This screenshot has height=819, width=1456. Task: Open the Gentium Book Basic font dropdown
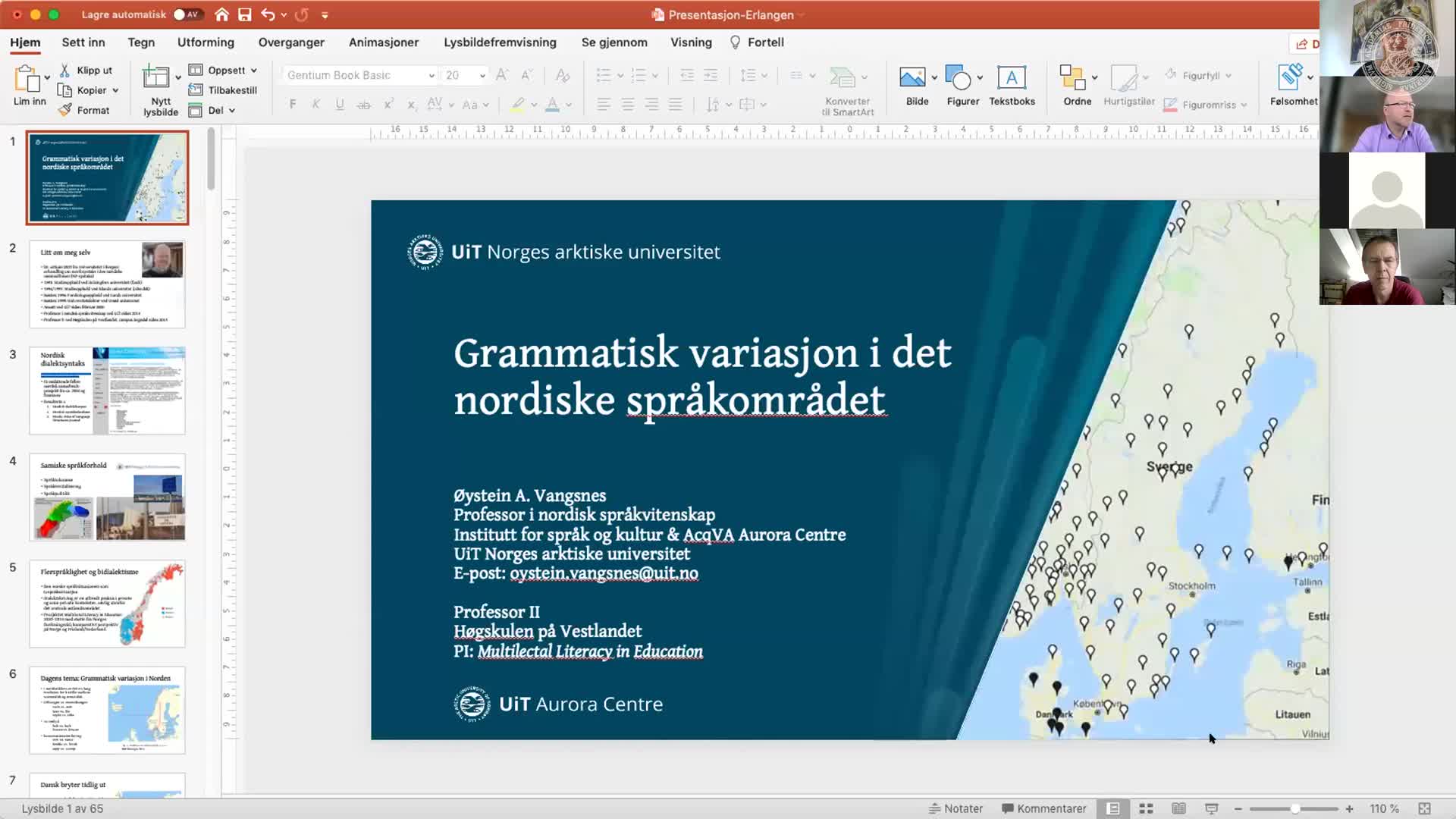click(x=431, y=75)
